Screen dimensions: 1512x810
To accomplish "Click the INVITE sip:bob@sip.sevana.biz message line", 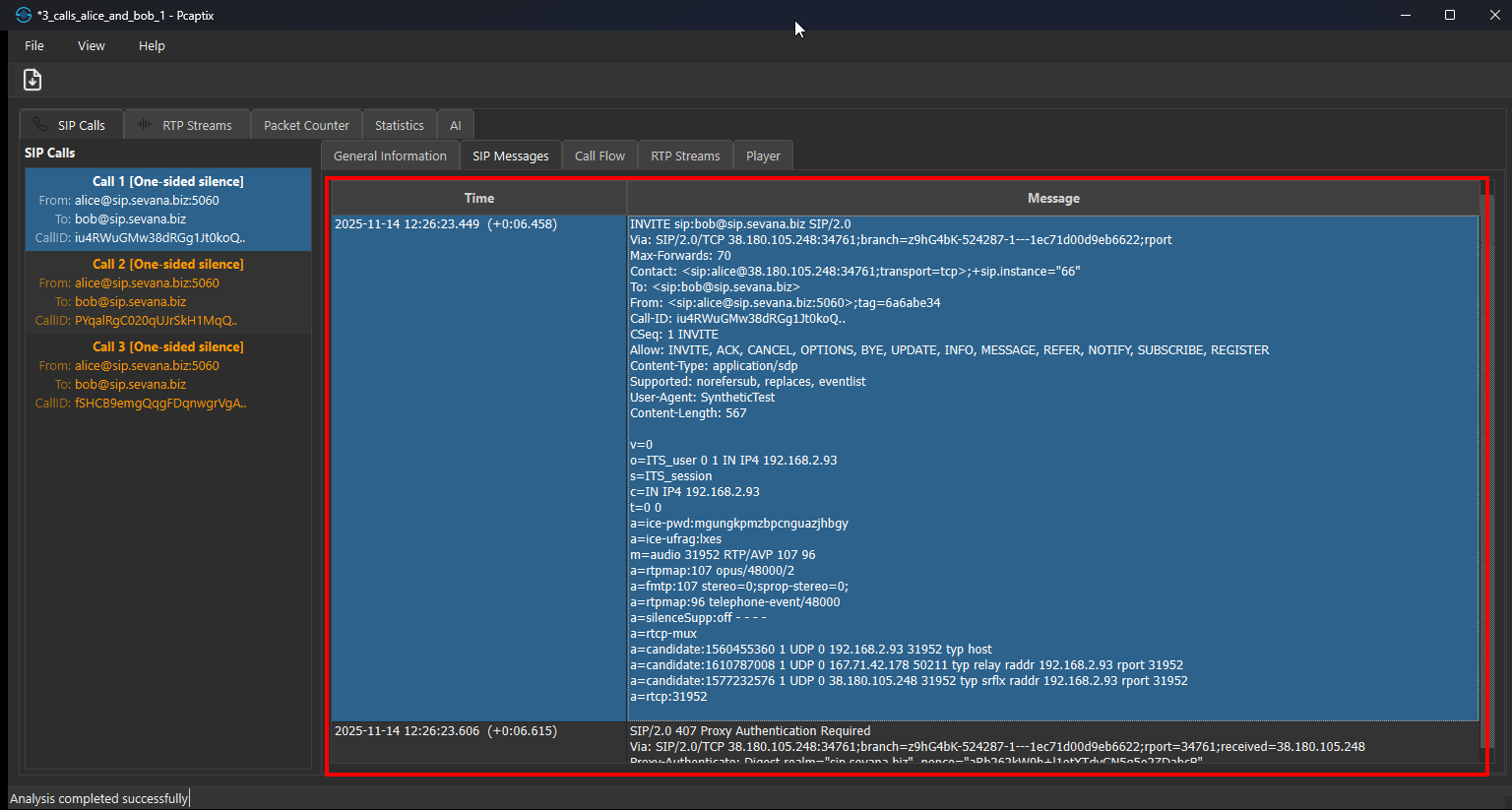I will point(740,224).
